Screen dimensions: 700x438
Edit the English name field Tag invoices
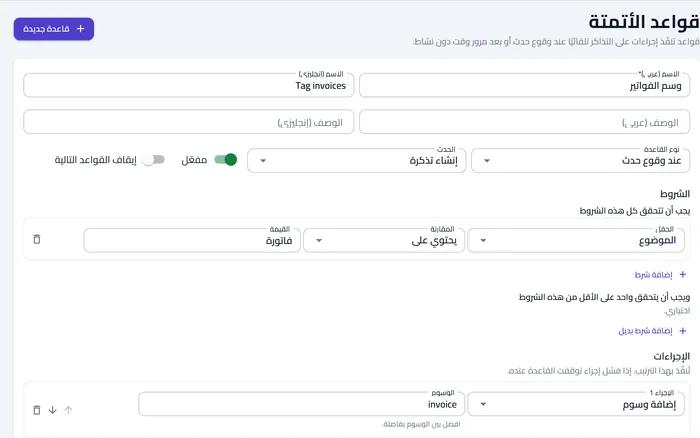(188, 85)
